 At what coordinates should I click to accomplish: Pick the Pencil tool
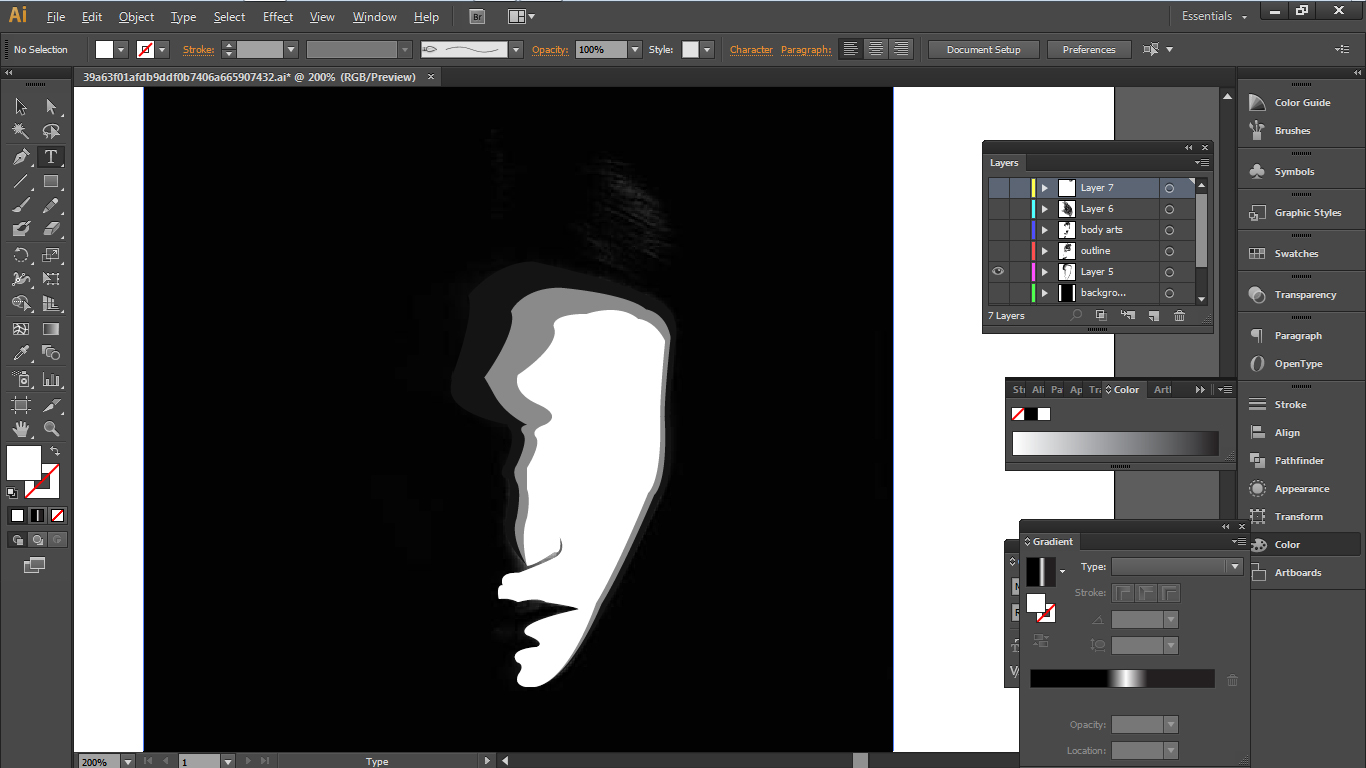(x=51, y=205)
